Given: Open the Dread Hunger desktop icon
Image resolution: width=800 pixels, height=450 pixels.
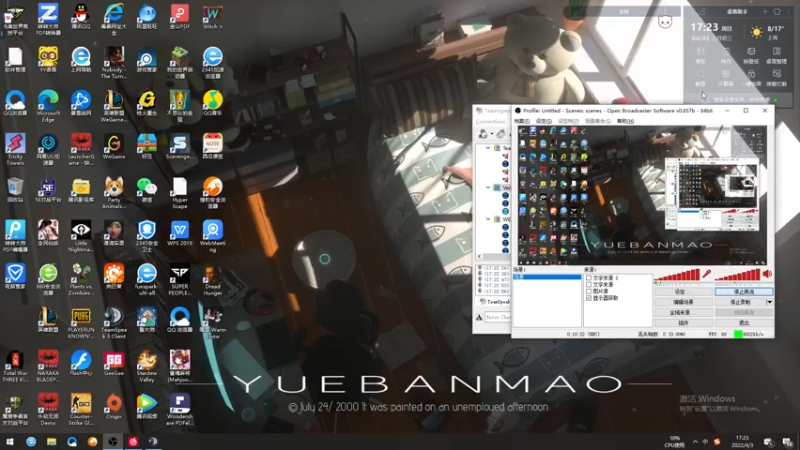Looking at the screenshot, I should click(x=213, y=279).
